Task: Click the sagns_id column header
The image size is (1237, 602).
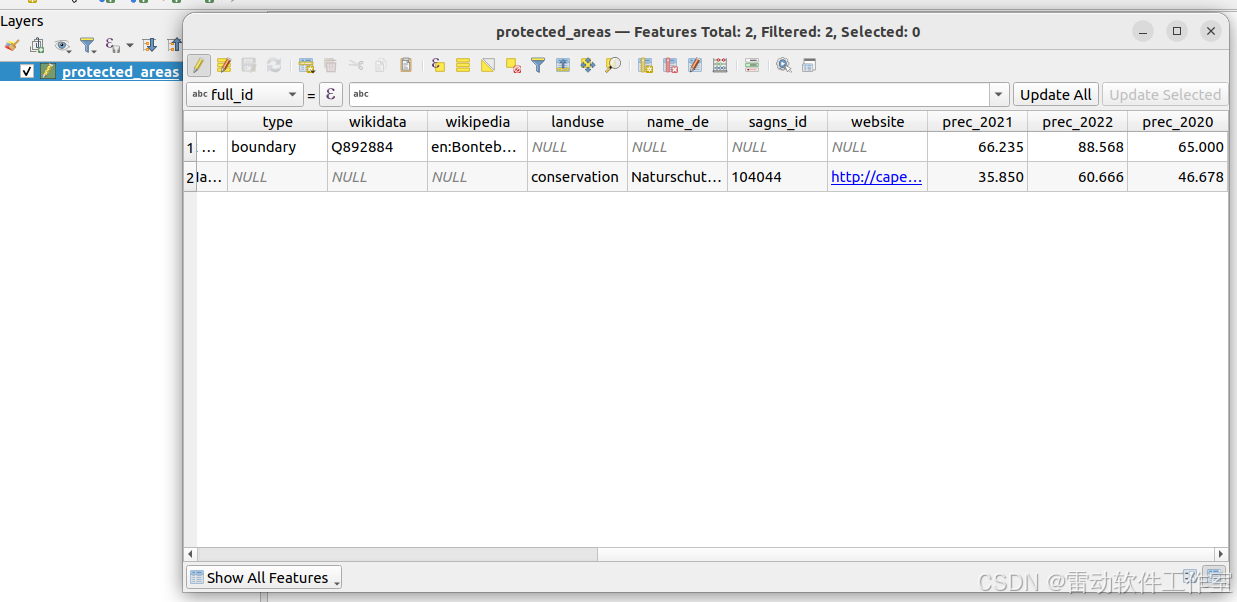Action: 778,121
